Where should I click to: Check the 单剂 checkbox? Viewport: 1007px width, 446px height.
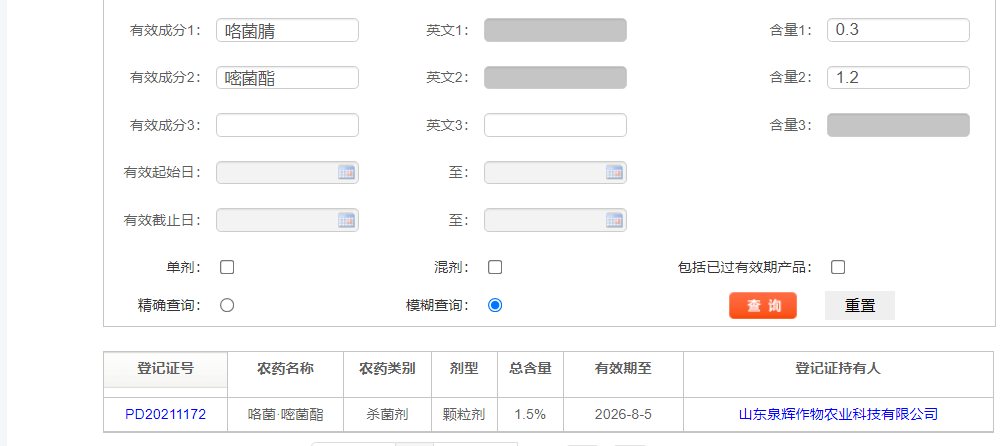click(227, 267)
